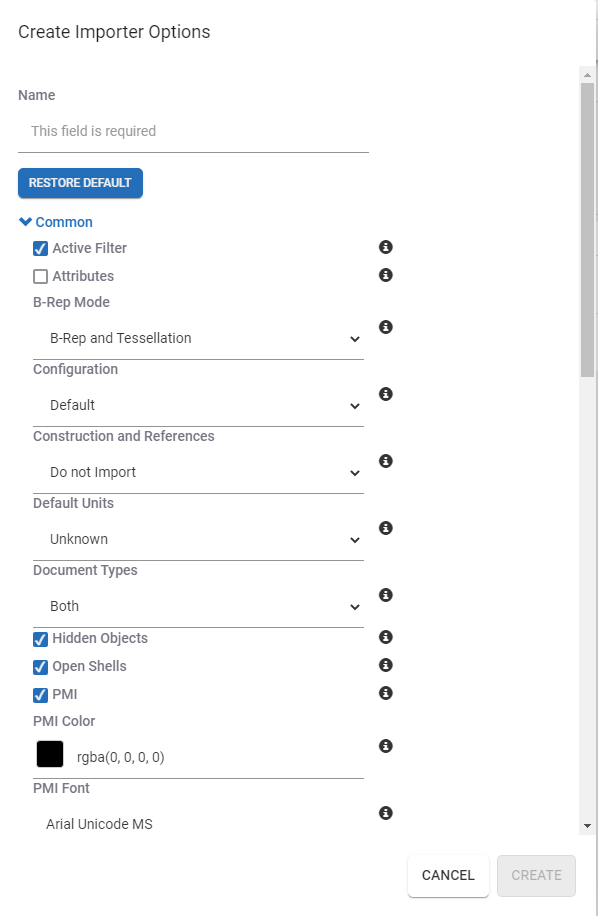This screenshot has height=916, width=598.
Task: Click the info icon beside Attributes
Action: [385, 275]
